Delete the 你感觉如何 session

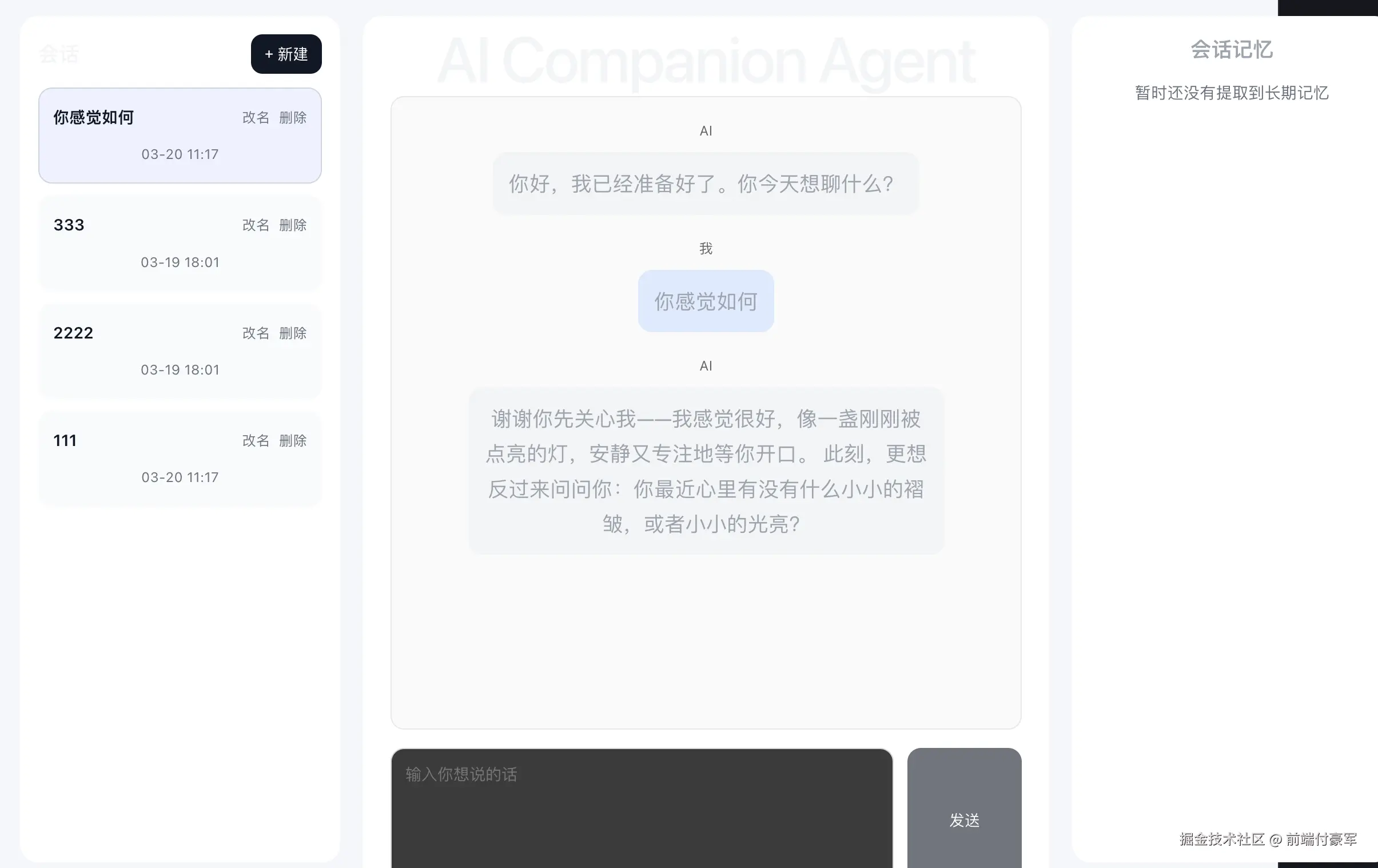point(292,117)
